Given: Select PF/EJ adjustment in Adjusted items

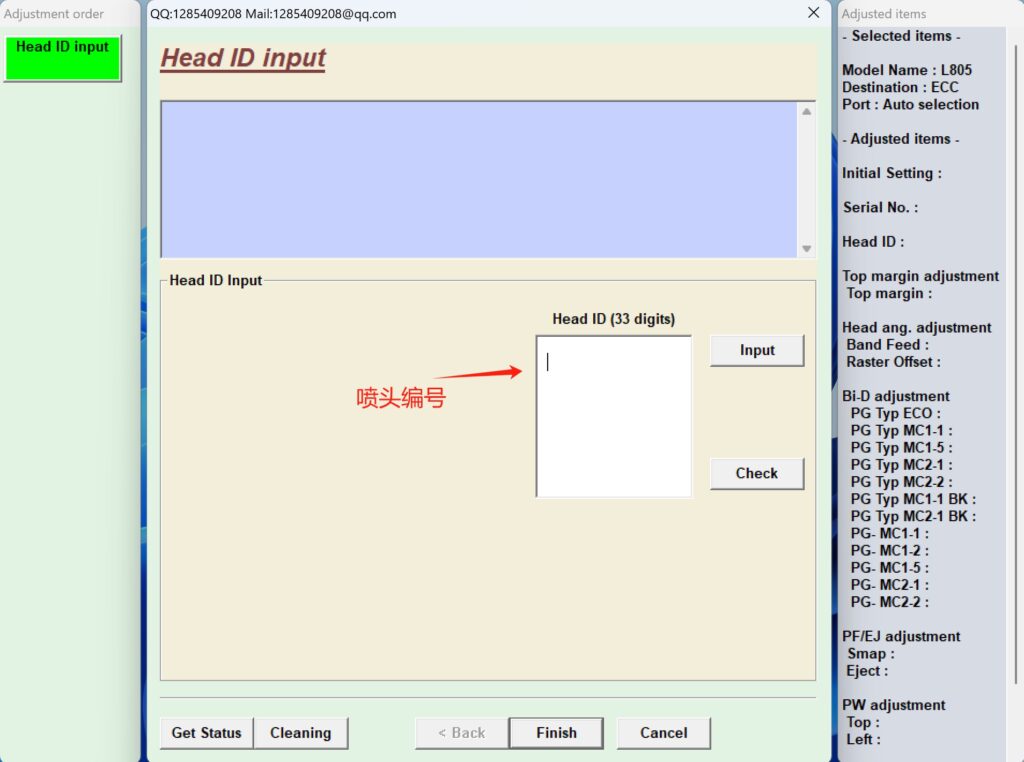Looking at the screenshot, I should click(x=900, y=636).
